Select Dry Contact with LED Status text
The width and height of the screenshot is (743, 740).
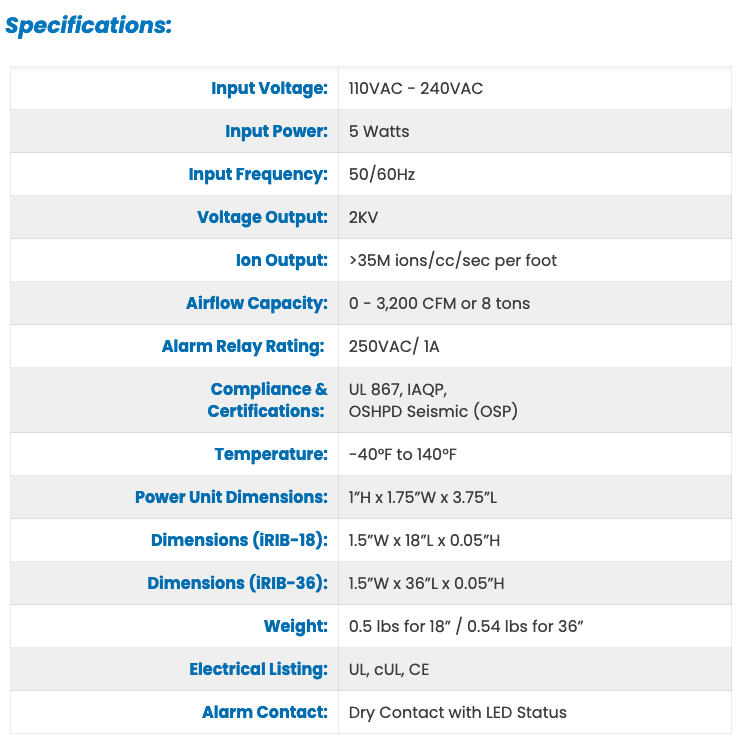(457, 713)
